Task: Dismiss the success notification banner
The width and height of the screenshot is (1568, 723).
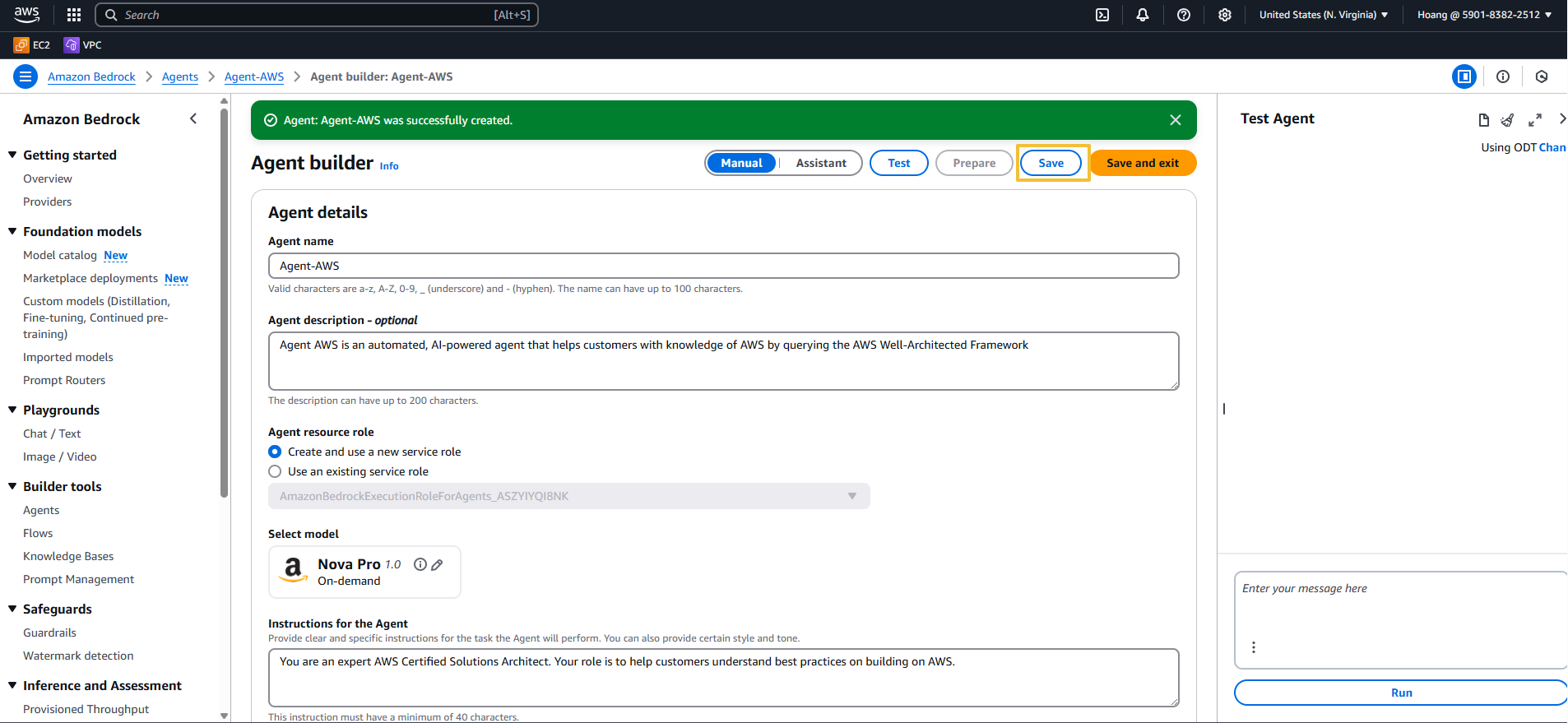Action: coord(1176,120)
